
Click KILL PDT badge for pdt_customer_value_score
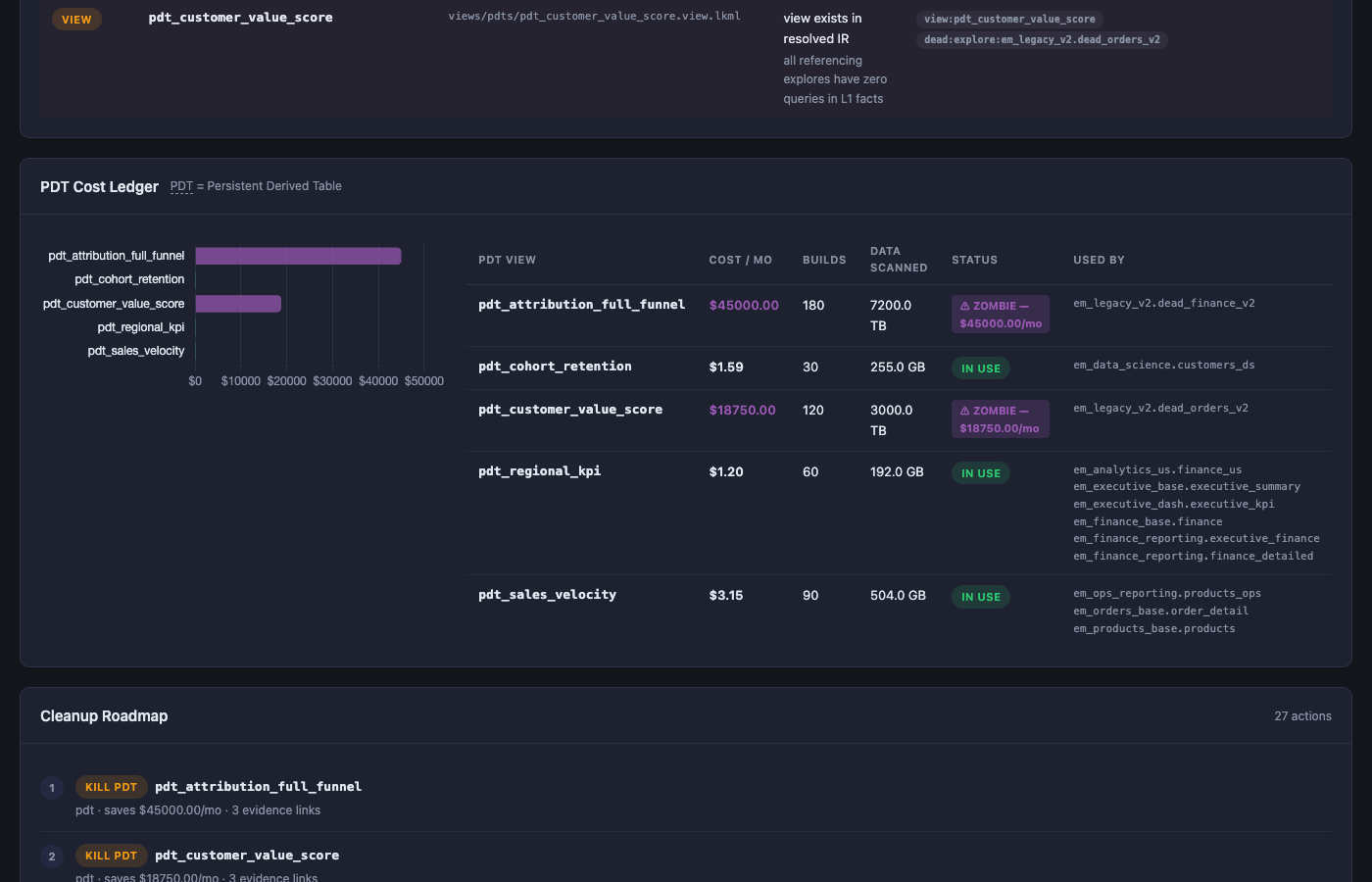point(111,856)
